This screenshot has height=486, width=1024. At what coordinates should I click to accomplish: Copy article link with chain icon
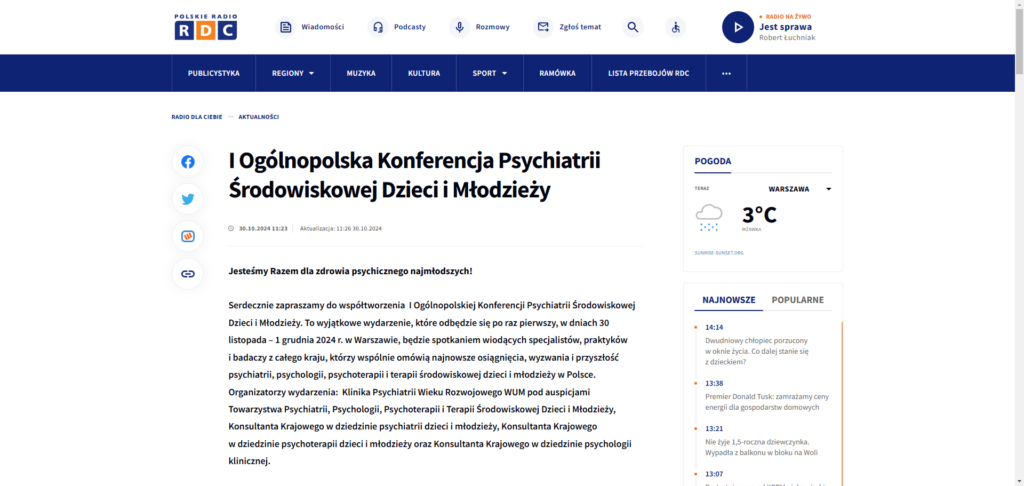(188, 273)
